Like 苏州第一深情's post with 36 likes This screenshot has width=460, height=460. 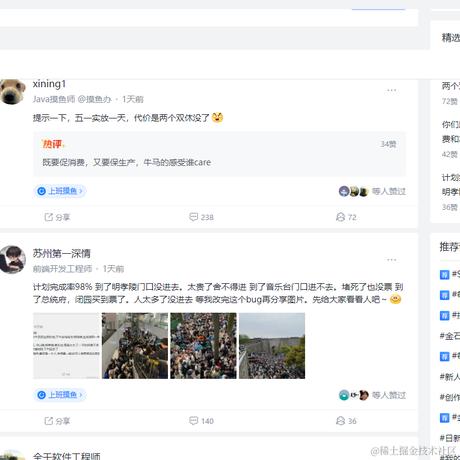pos(346,421)
